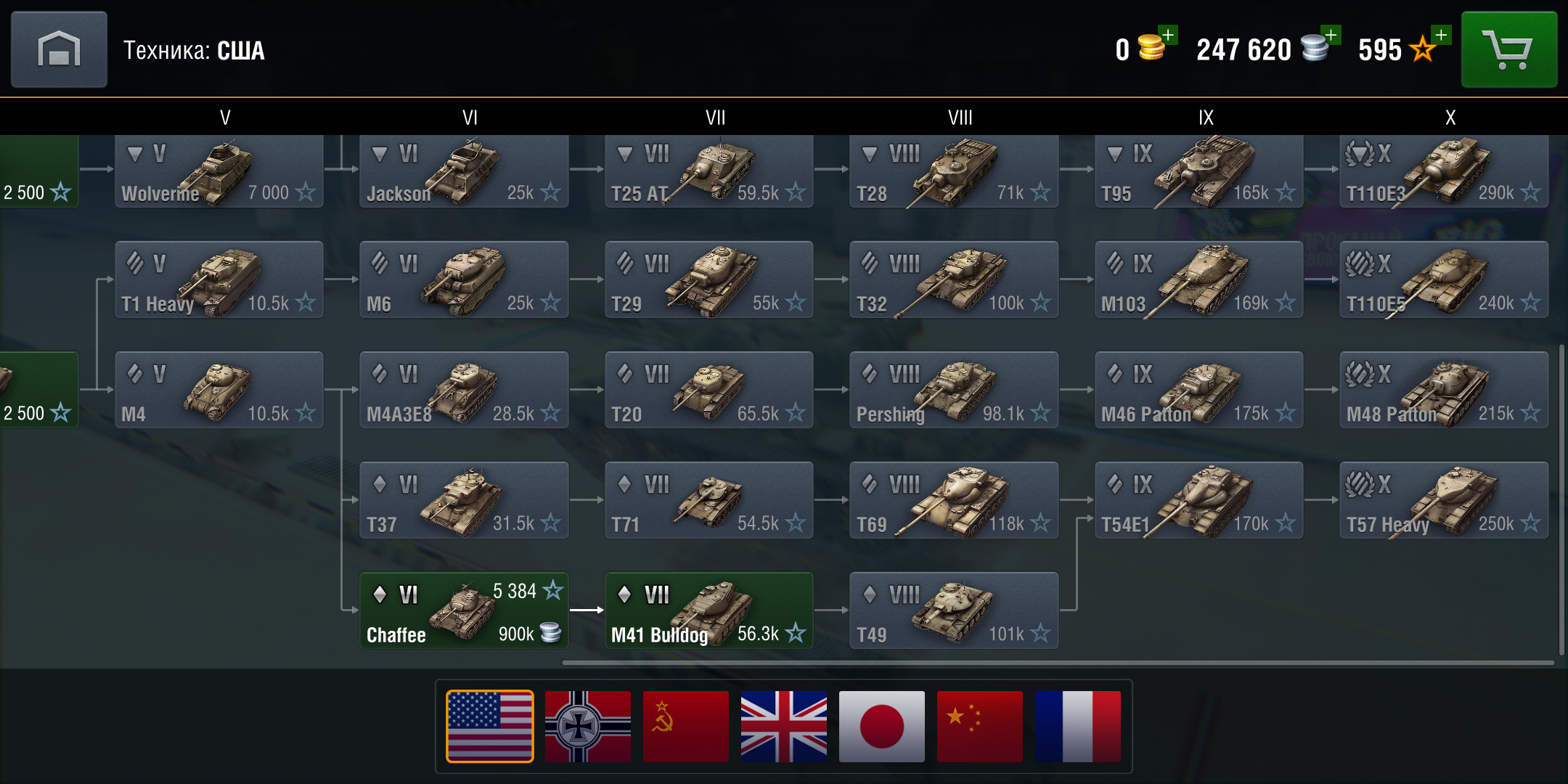This screenshot has width=1568, height=784.
Task: Select the USSR red flag nation
Action: coord(686,726)
